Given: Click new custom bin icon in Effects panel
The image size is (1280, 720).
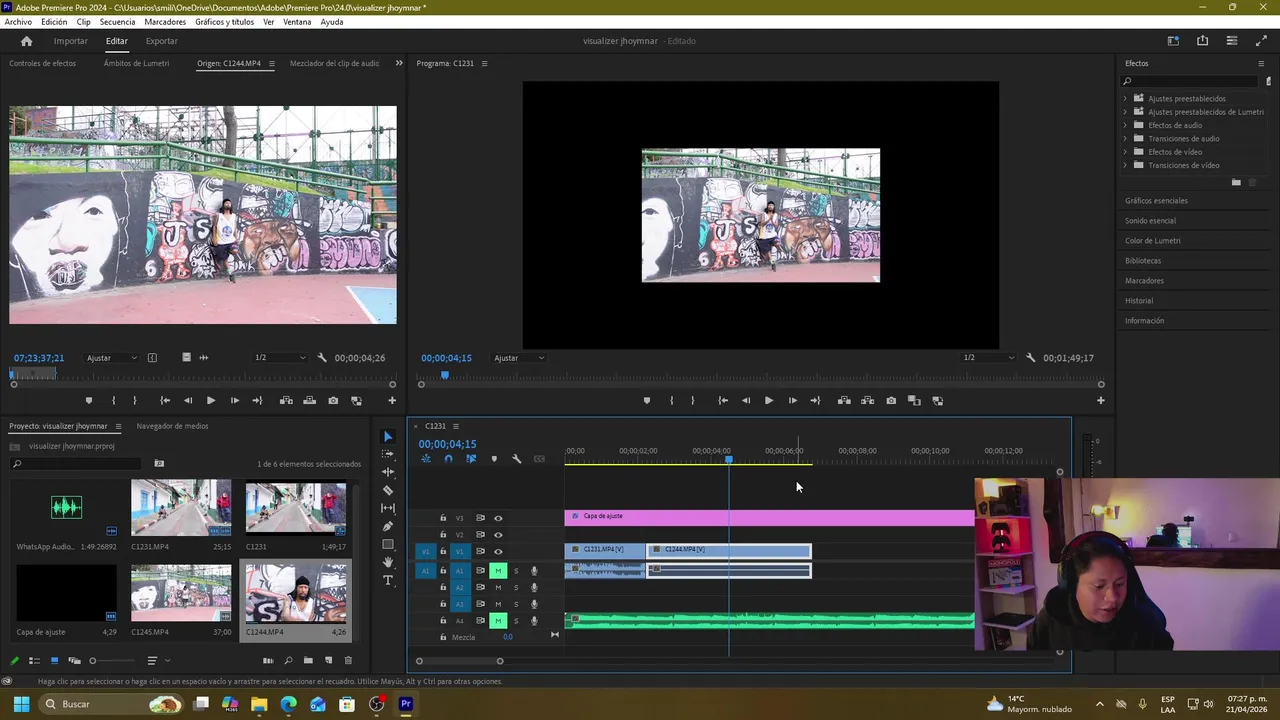Looking at the screenshot, I should point(1236,182).
